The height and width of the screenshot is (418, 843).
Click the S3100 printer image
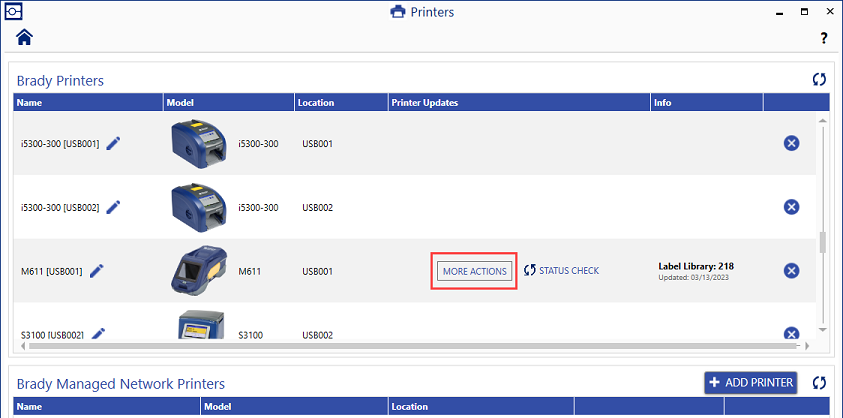point(201,325)
